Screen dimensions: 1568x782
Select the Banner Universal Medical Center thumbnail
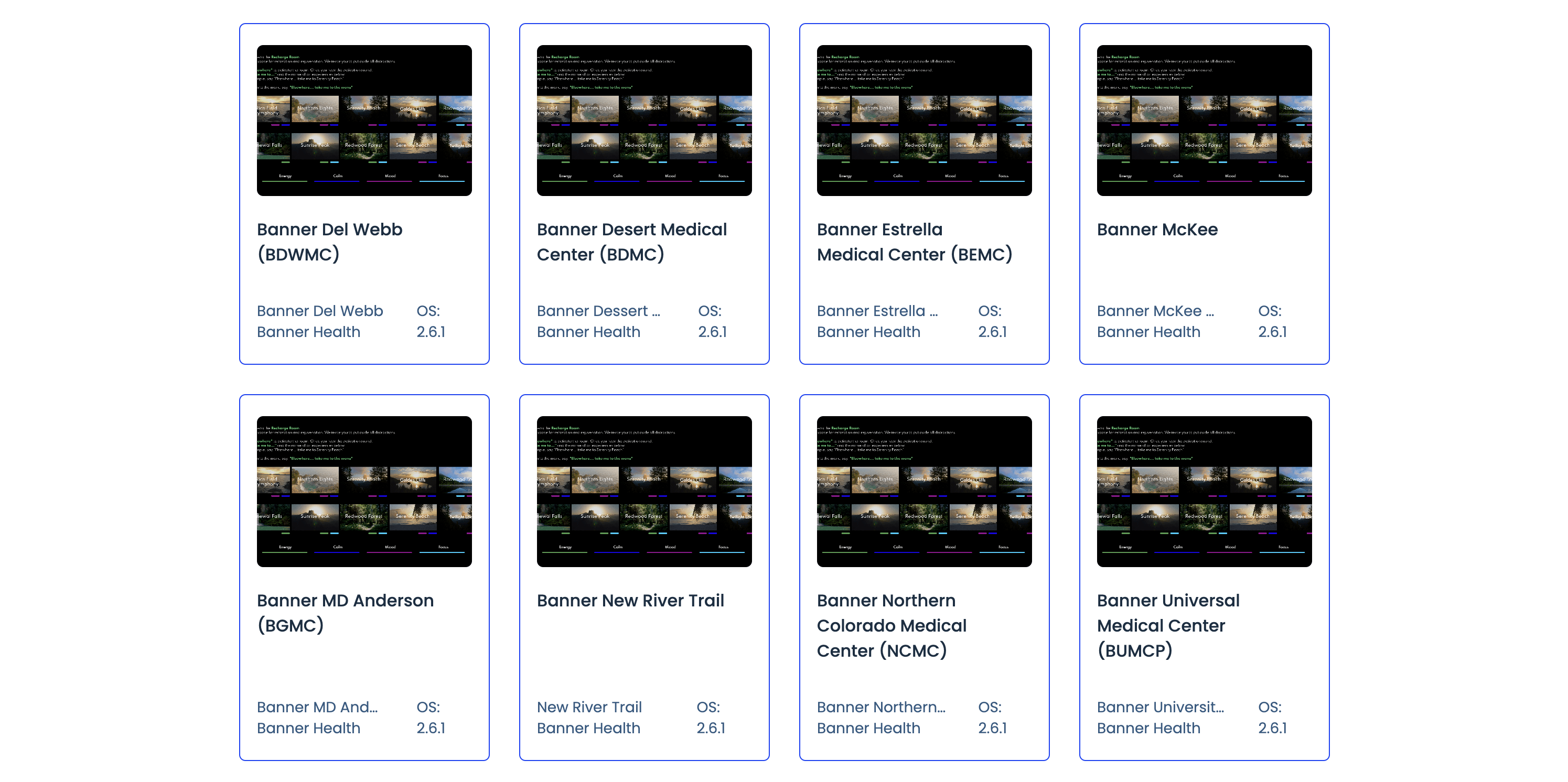pyautogui.click(x=1204, y=492)
